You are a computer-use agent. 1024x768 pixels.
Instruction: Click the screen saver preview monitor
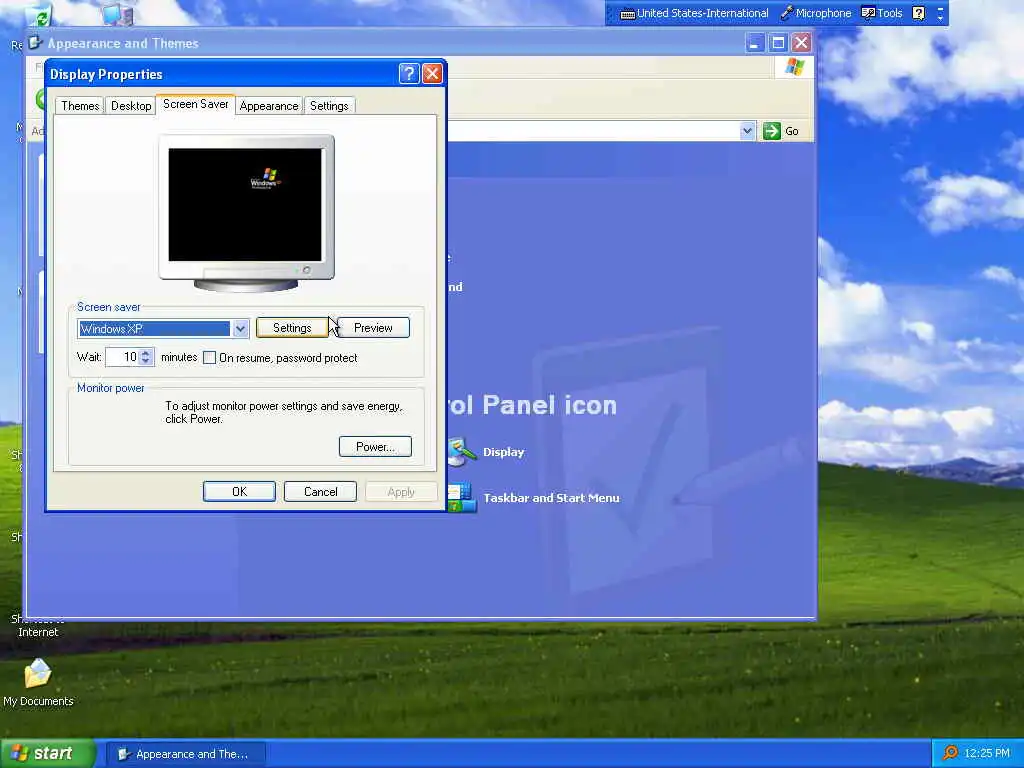[246, 213]
